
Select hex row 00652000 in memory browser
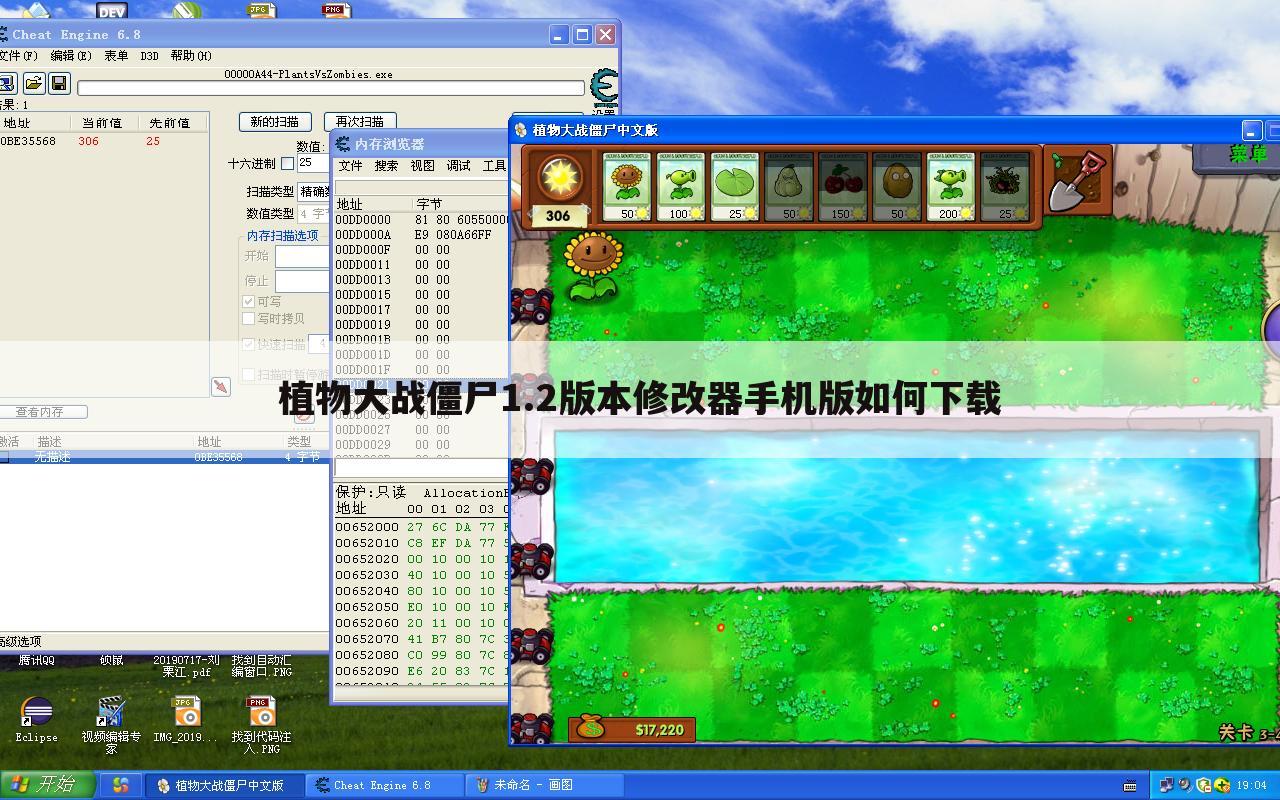422,527
